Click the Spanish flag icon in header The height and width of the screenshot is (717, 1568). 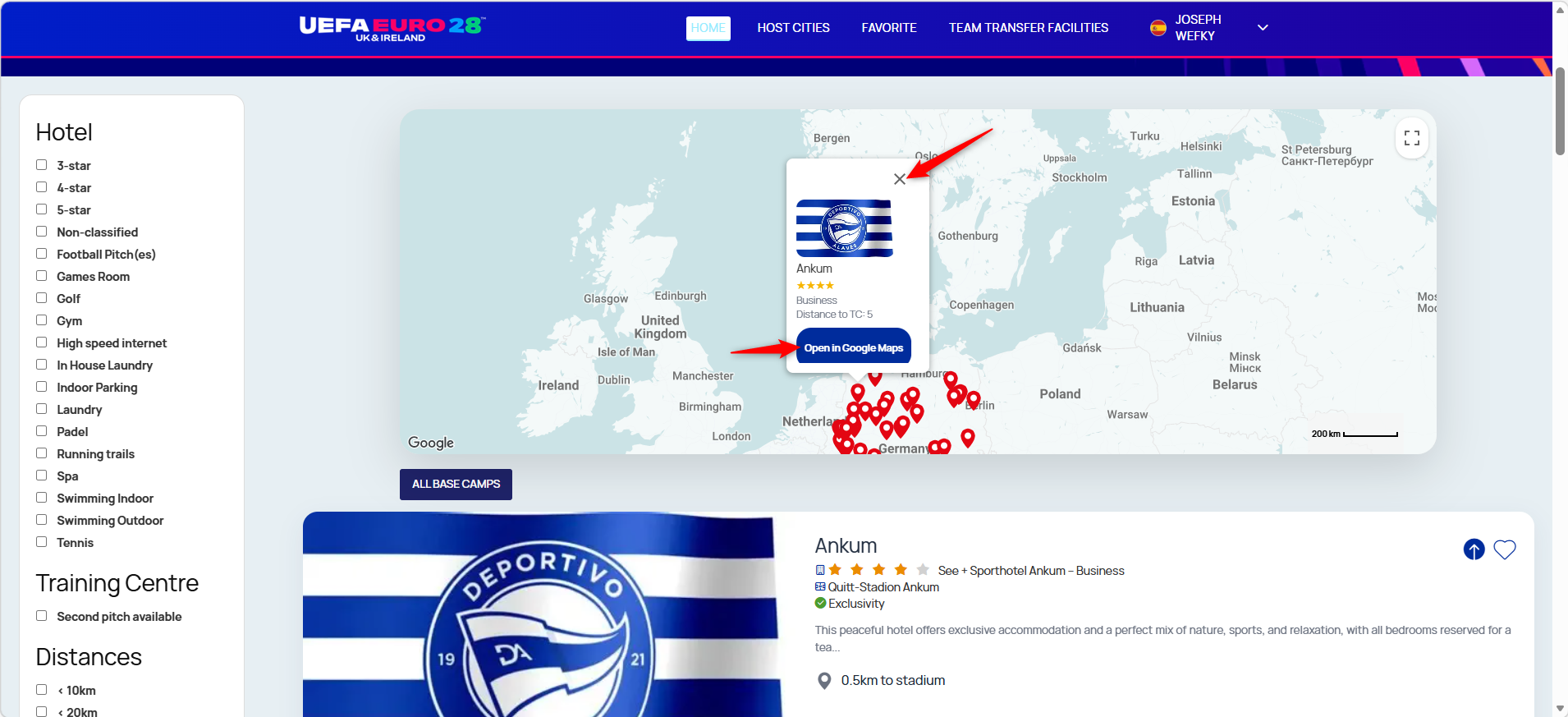click(1158, 28)
